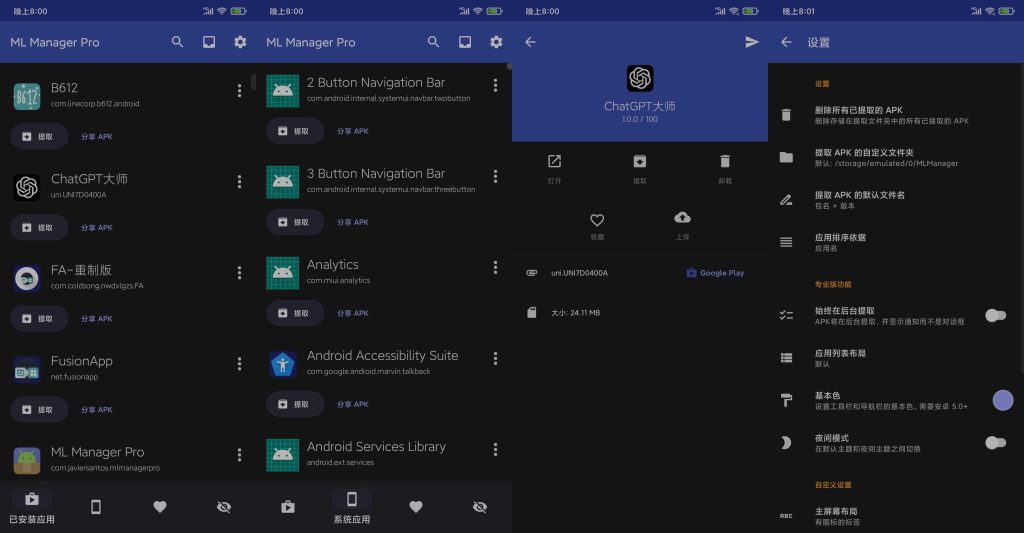
Task: Pick 基本色 purple color circle in settings
Action: tap(1002, 400)
